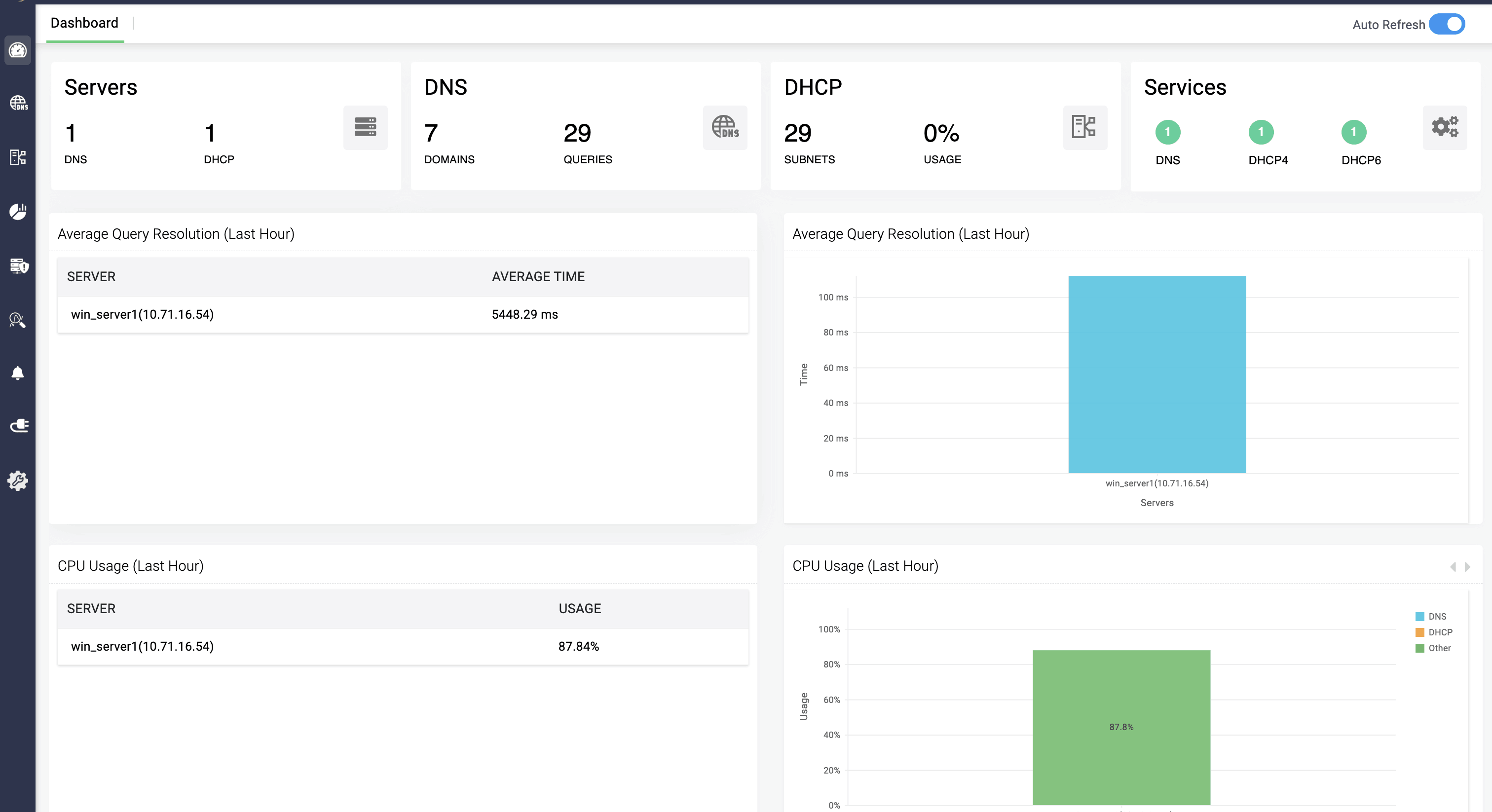Select the Dashboard tab
The height and width of the screenshot is (812, 1492).
pos(84,23)
